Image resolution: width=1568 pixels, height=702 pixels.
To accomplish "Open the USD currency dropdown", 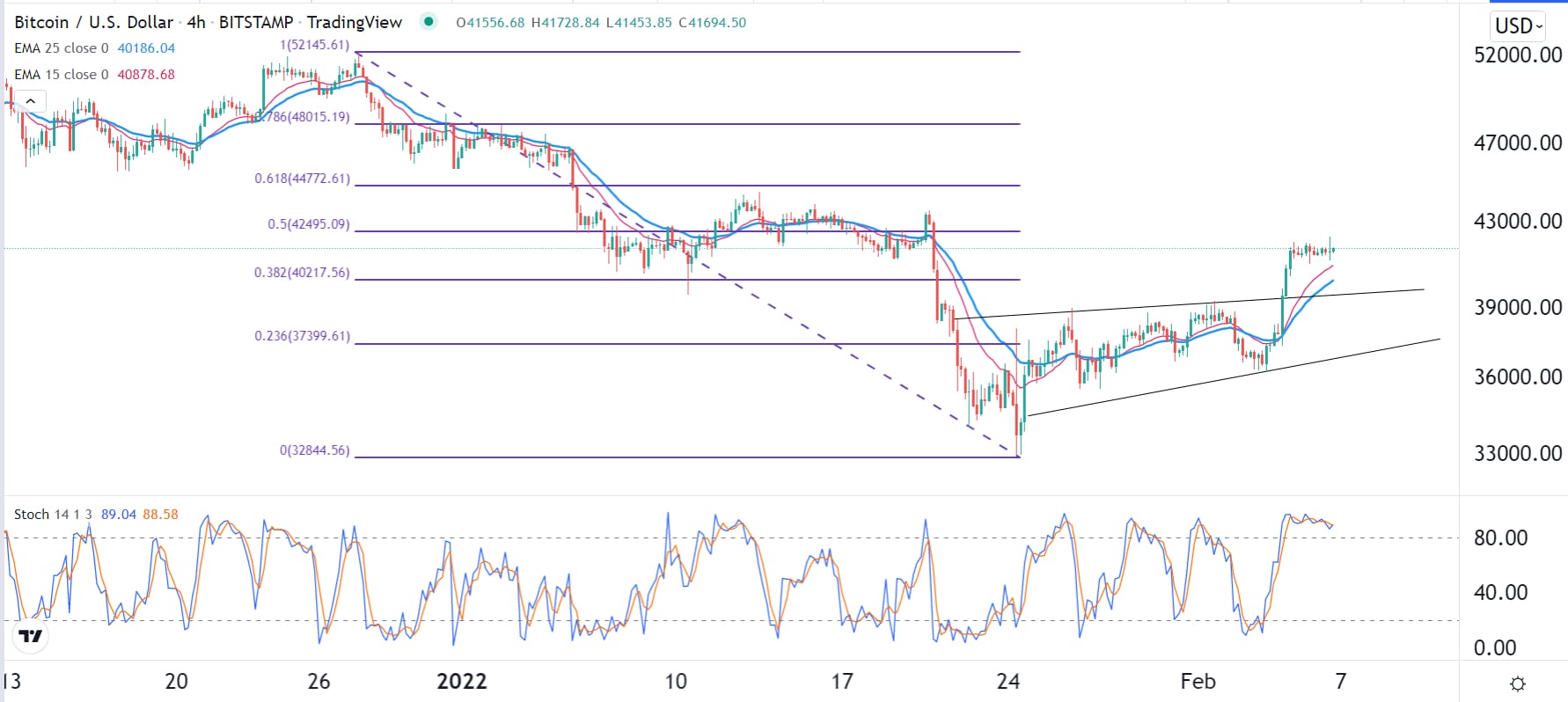I will coord(1519,26).
